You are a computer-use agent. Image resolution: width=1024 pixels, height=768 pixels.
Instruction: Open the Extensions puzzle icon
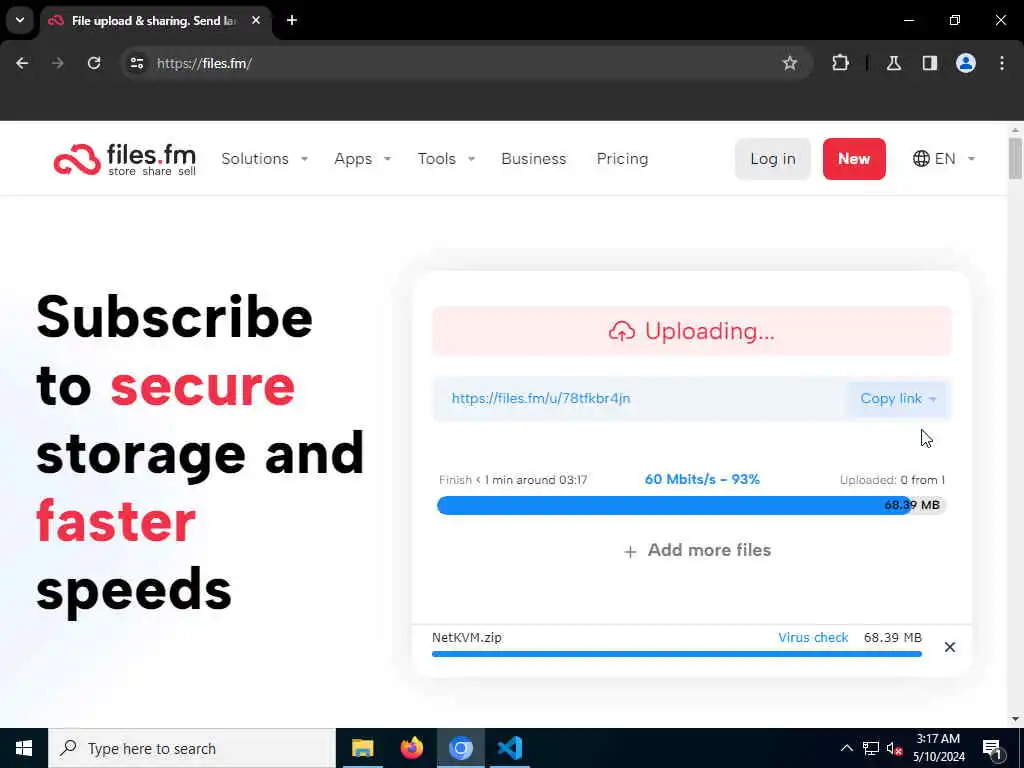(840, 63)
